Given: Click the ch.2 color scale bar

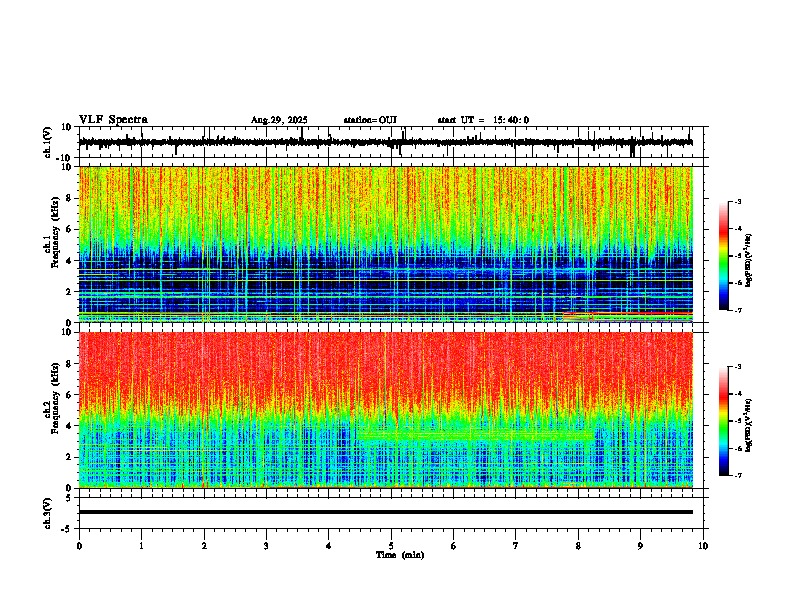Looking at the screenshot, I should coord(724,421).
